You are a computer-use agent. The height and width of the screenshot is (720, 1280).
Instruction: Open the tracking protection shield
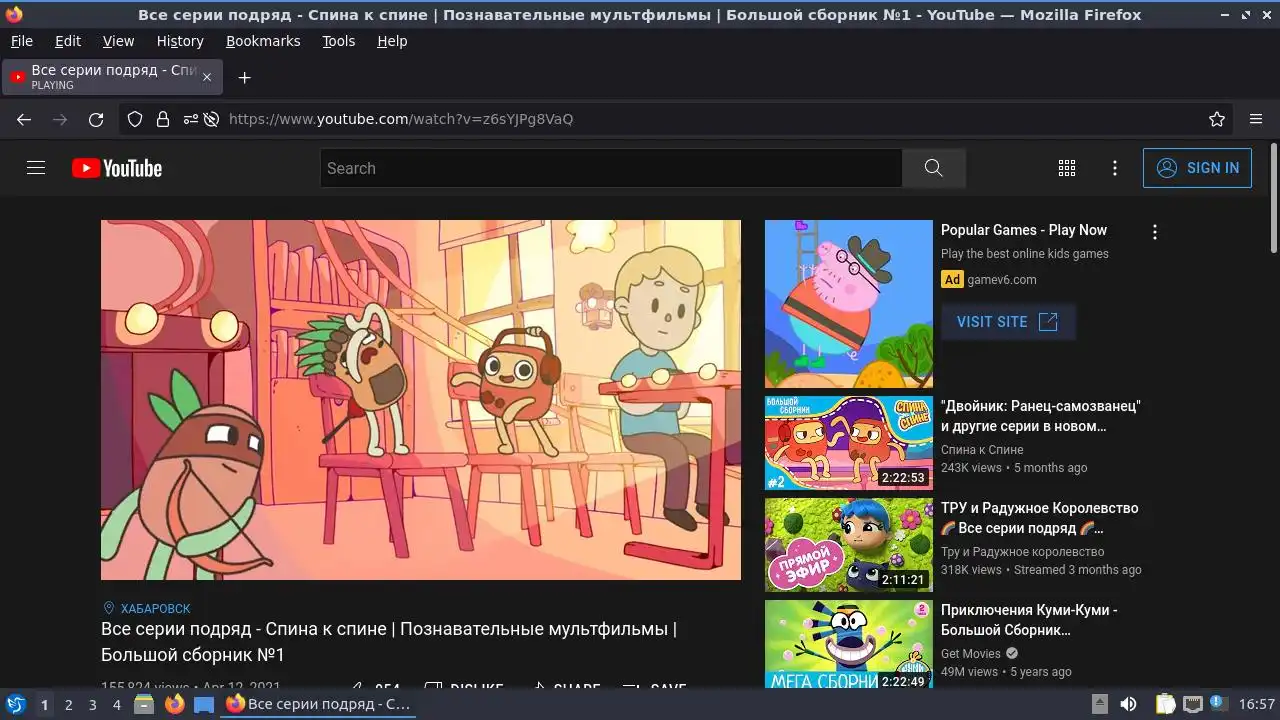(135, 119)
